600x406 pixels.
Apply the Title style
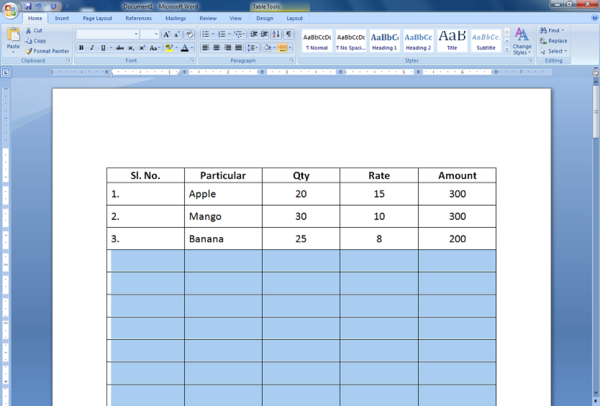(x=452, y=41)
